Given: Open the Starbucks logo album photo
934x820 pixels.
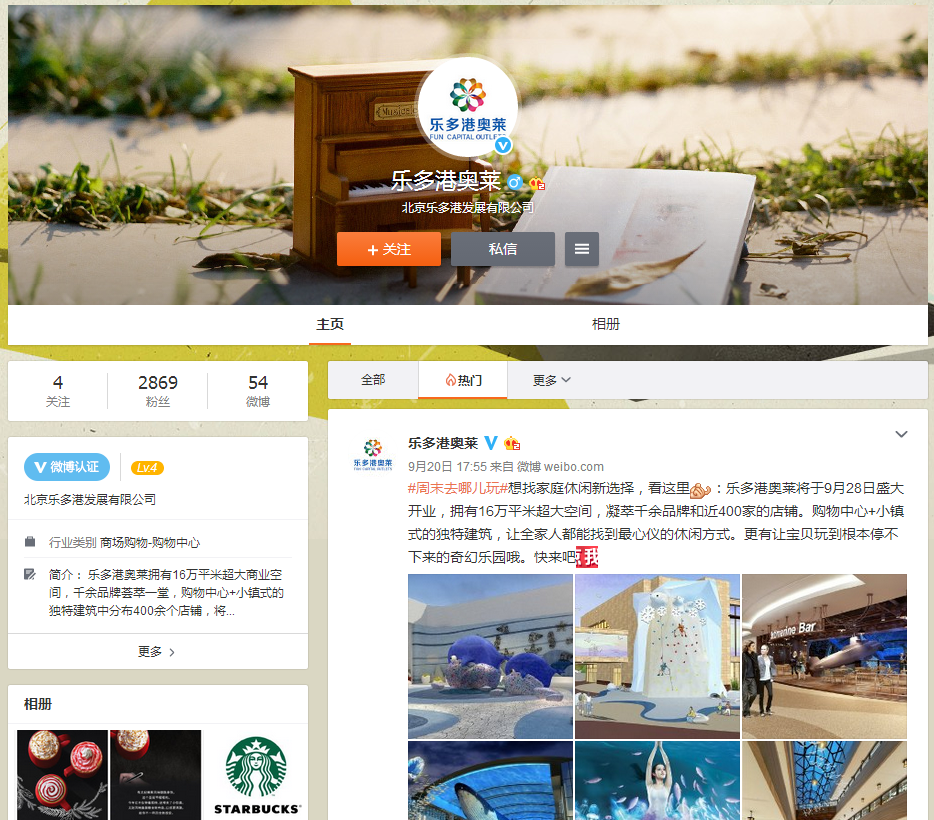Looking at the screenshot, I should pos(256,775).
